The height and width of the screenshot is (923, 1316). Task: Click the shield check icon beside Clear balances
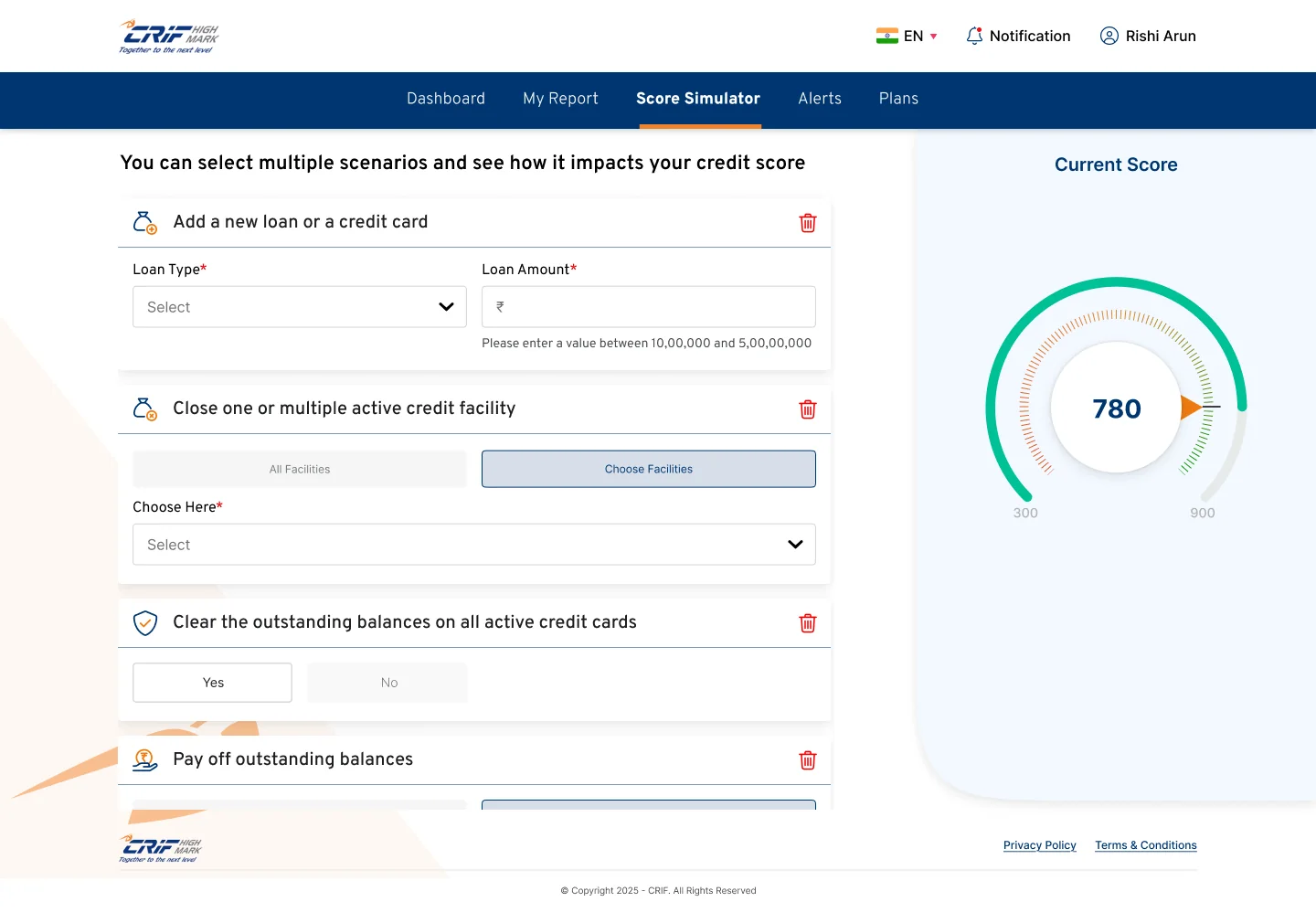(x=145, y=622)
